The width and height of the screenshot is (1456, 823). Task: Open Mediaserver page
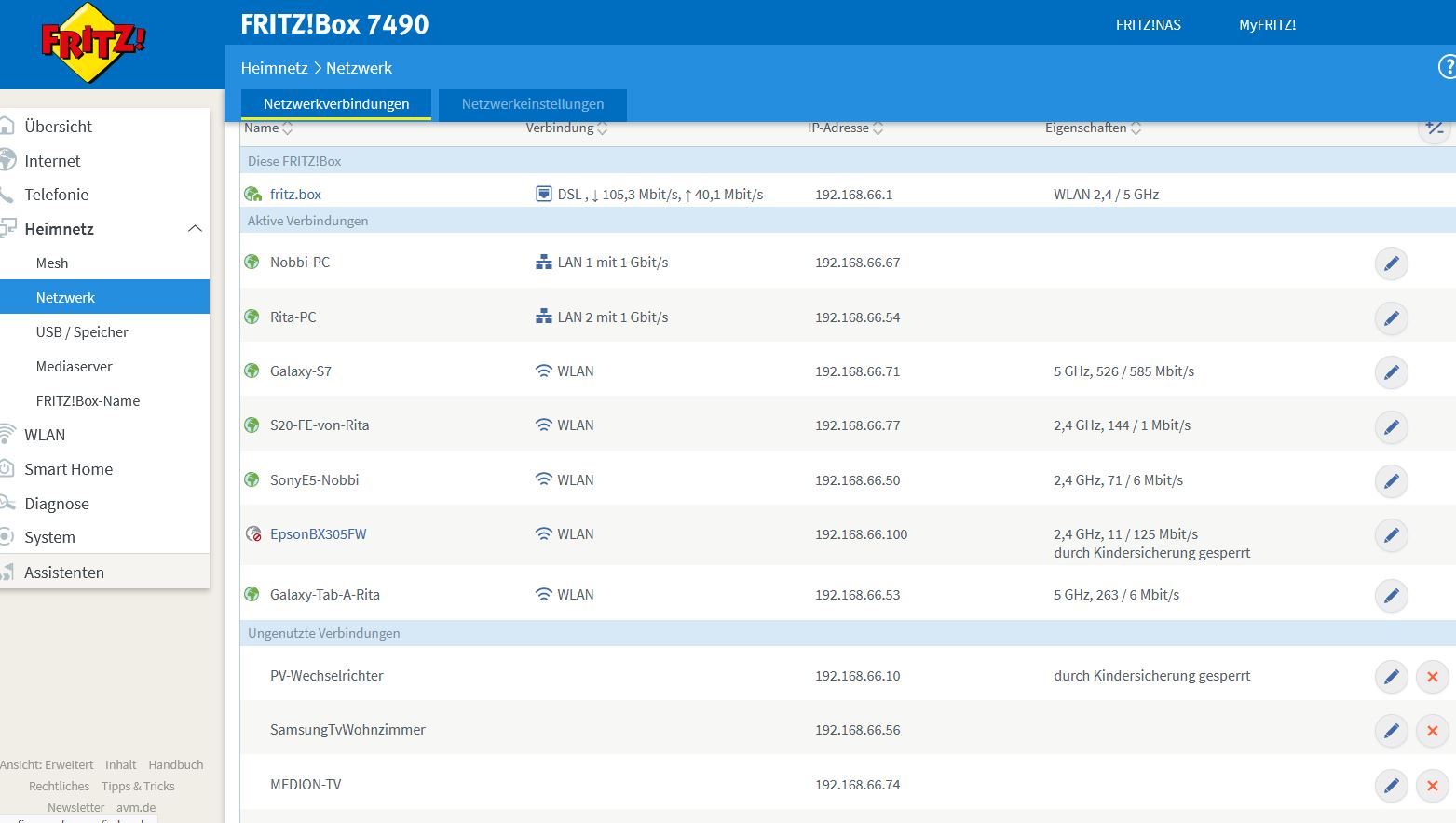tap(75, 366)
